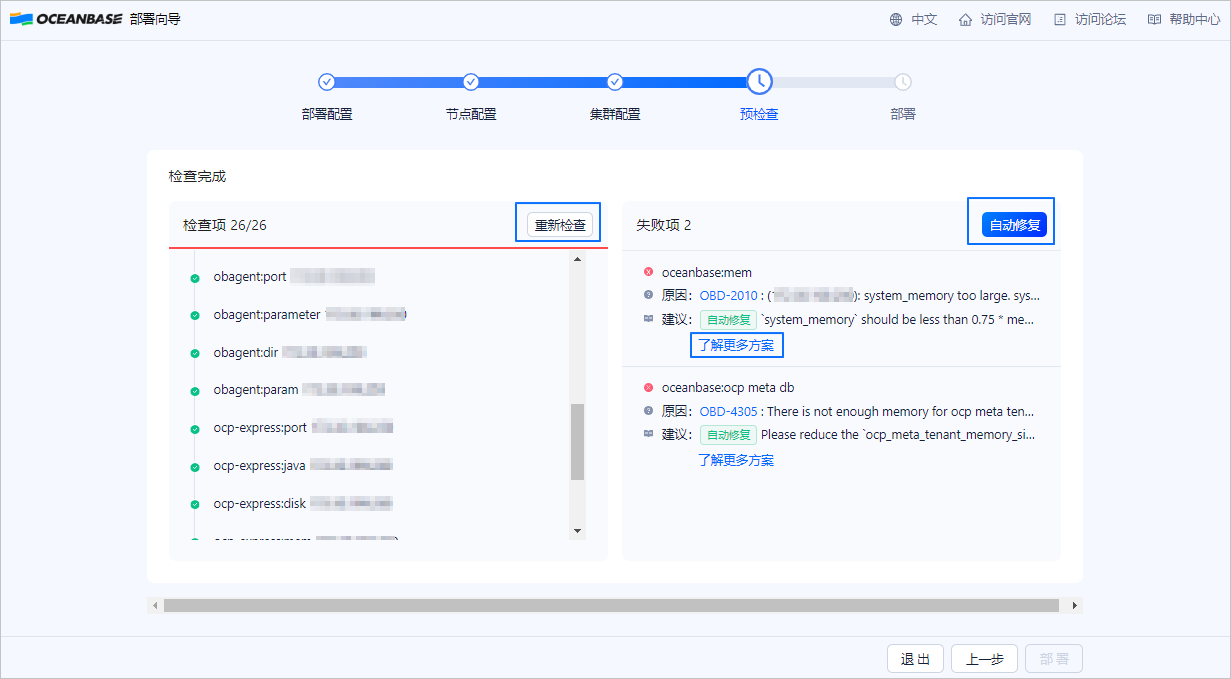
Task: Click the check list scroll-down arrow
Action: (x=577, y=530)
